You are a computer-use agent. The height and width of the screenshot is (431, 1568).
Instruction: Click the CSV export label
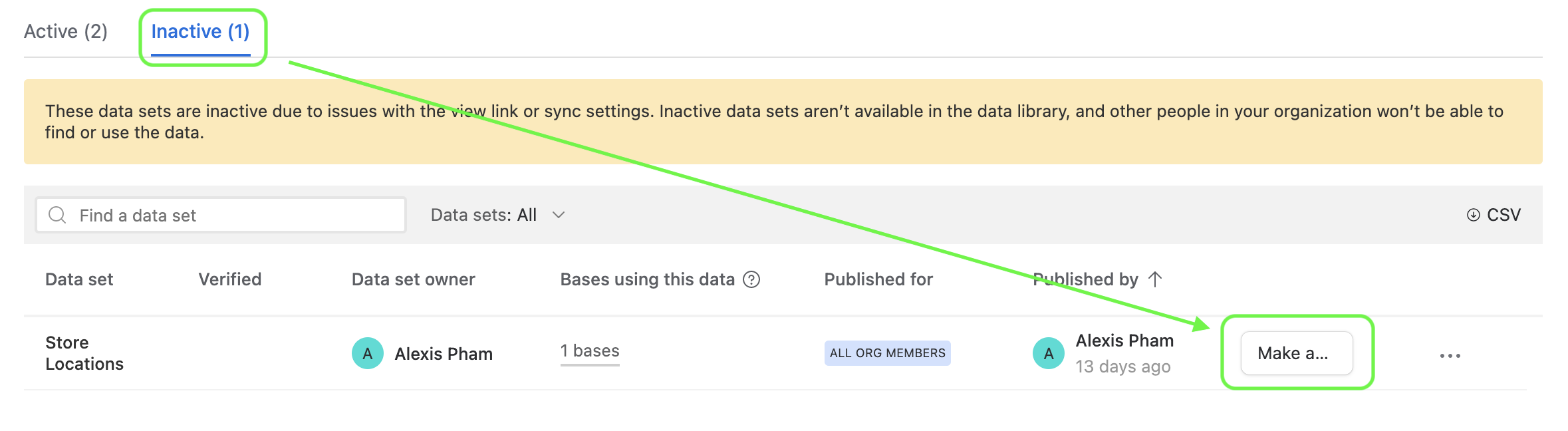(x=1503, y=215)
